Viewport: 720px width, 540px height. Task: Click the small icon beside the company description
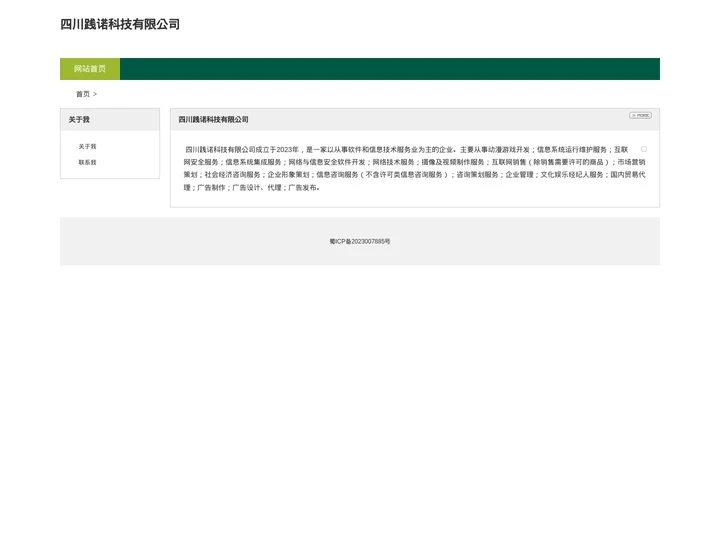(644, 149)
